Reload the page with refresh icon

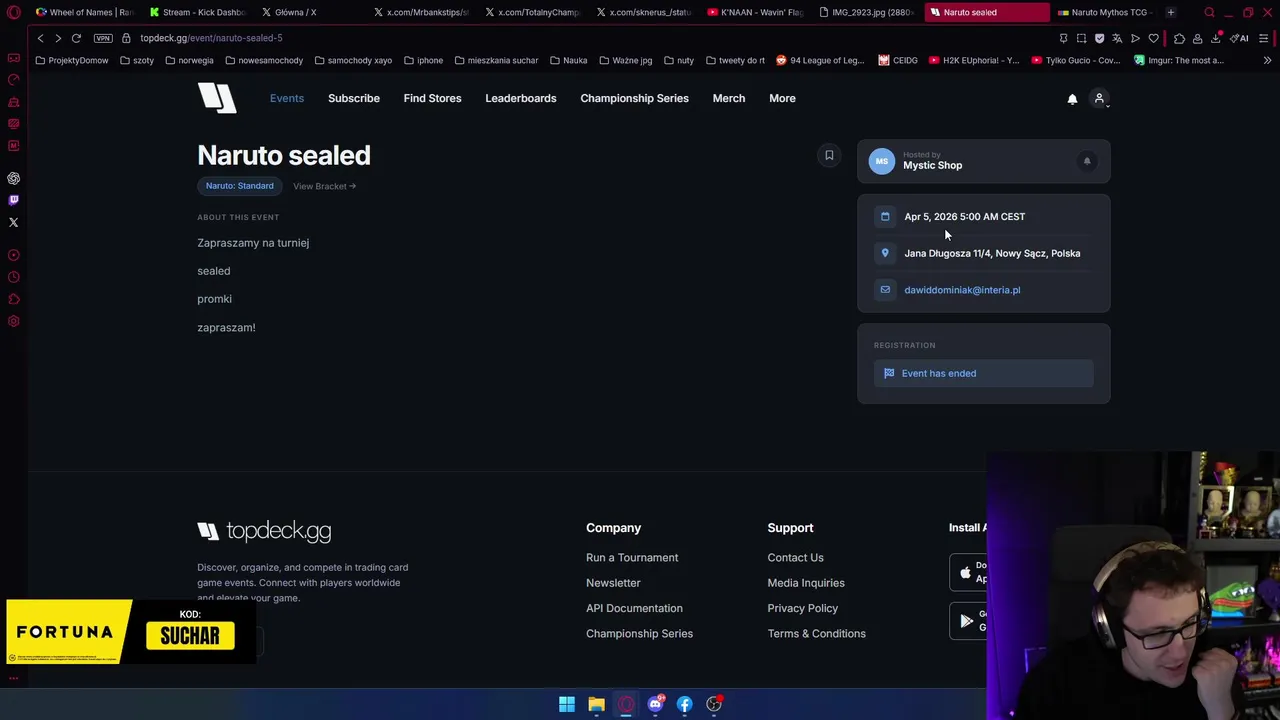click(x=76, y=38)
